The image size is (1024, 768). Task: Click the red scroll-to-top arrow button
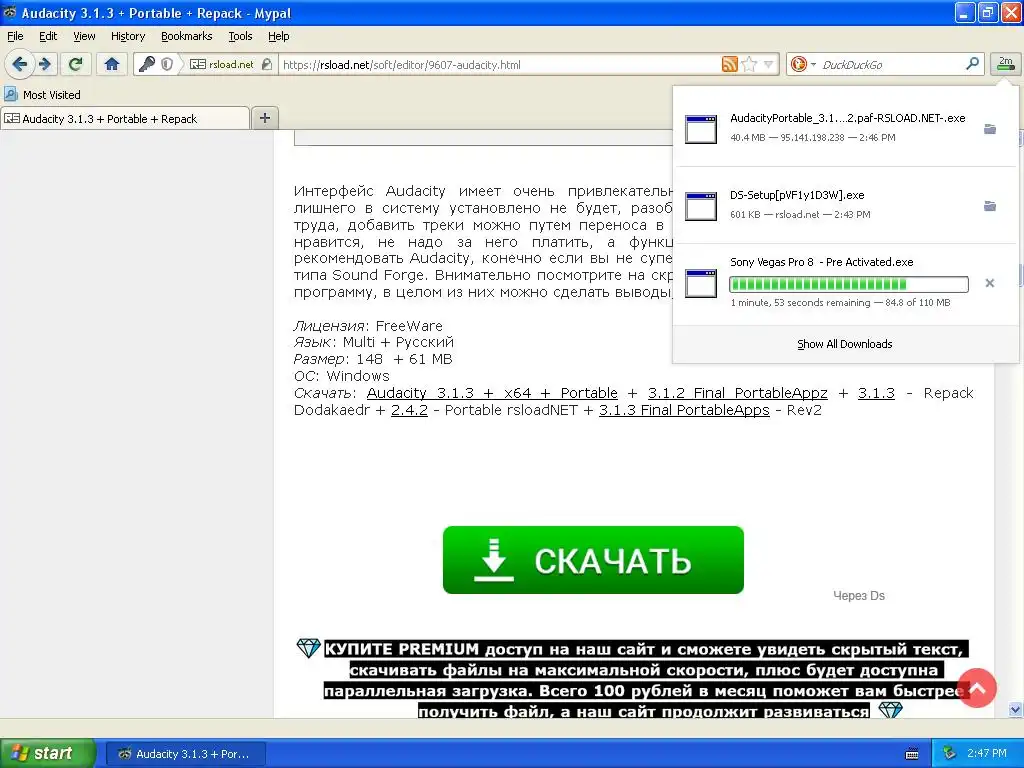977,688
